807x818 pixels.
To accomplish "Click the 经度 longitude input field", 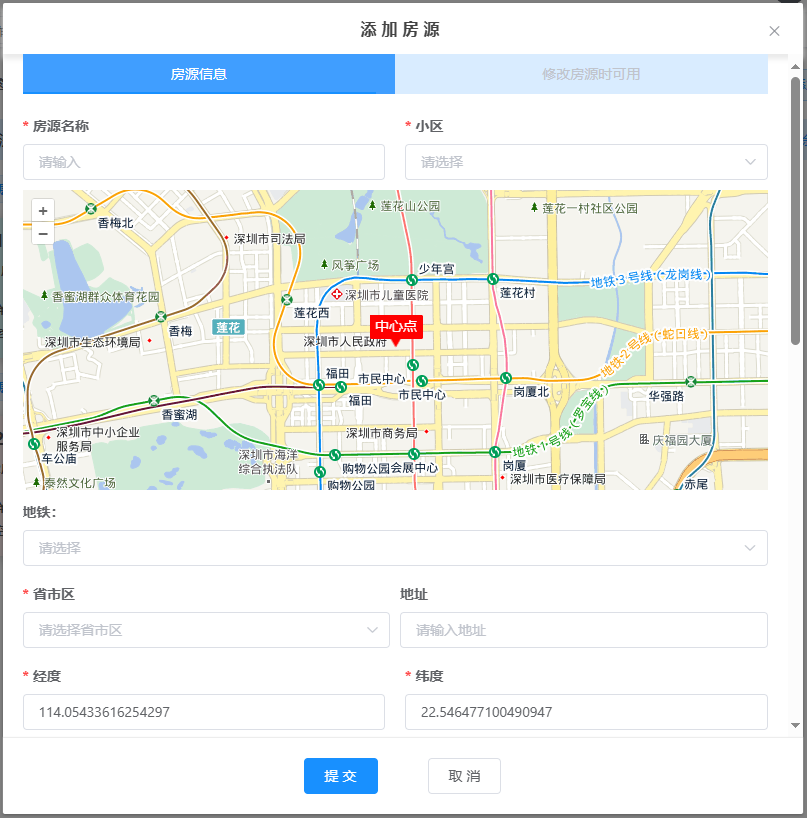I will click(204, 712).
